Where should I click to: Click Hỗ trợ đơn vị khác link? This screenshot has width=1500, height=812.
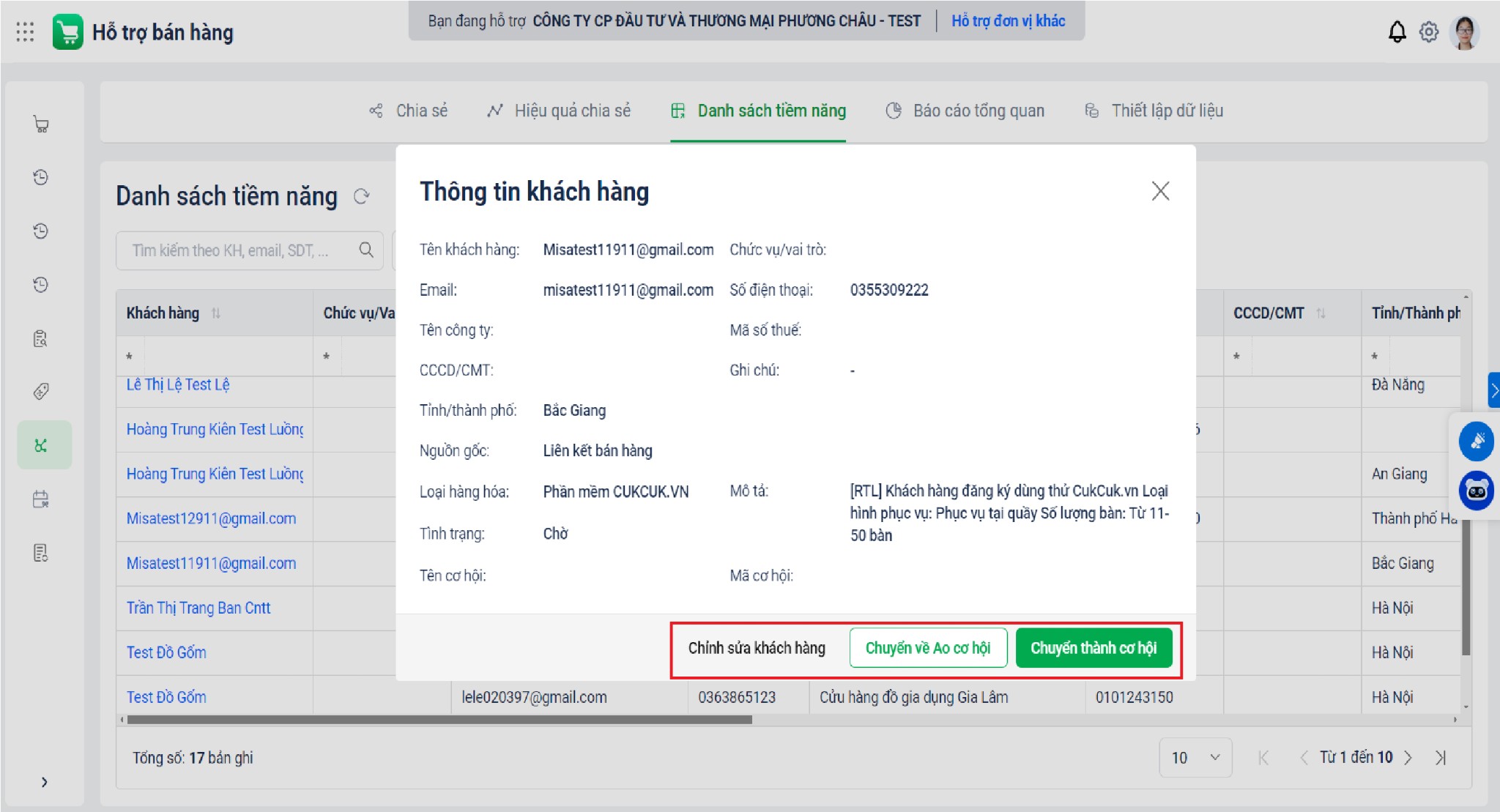tap(1008, 21)
